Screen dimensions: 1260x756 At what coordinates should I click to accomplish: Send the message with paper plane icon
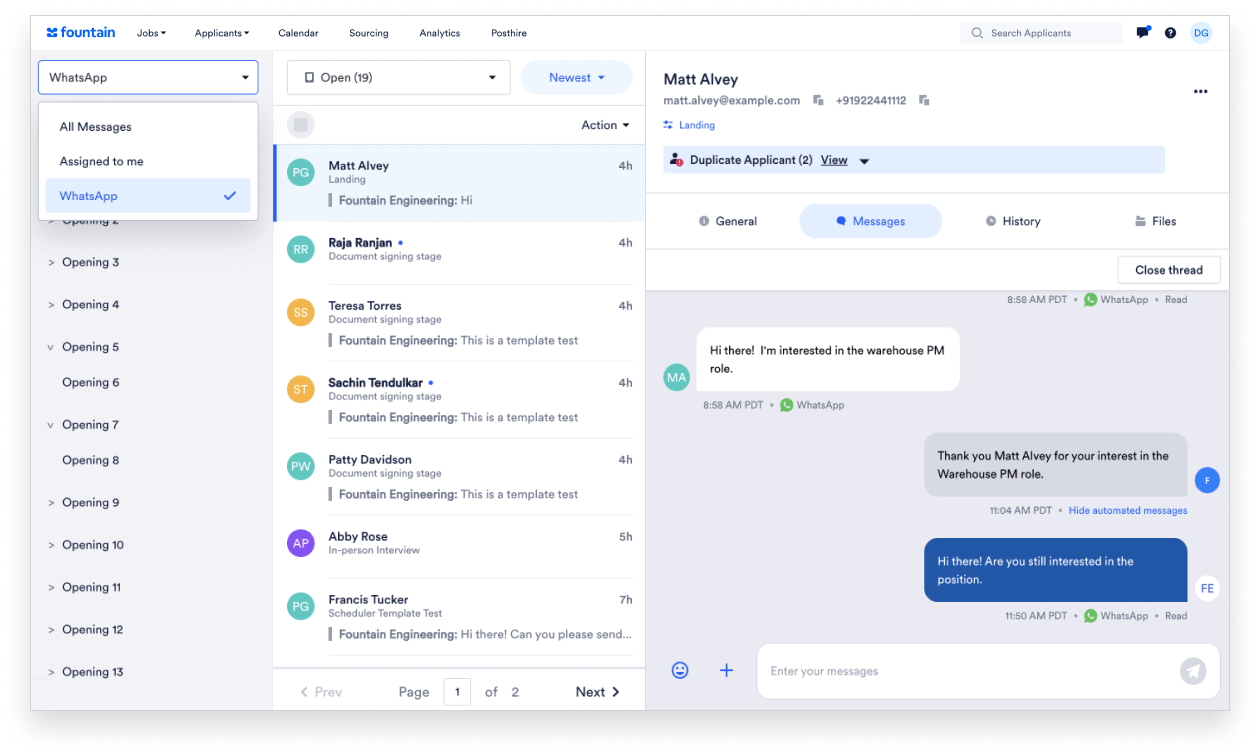pos(1193,670)
